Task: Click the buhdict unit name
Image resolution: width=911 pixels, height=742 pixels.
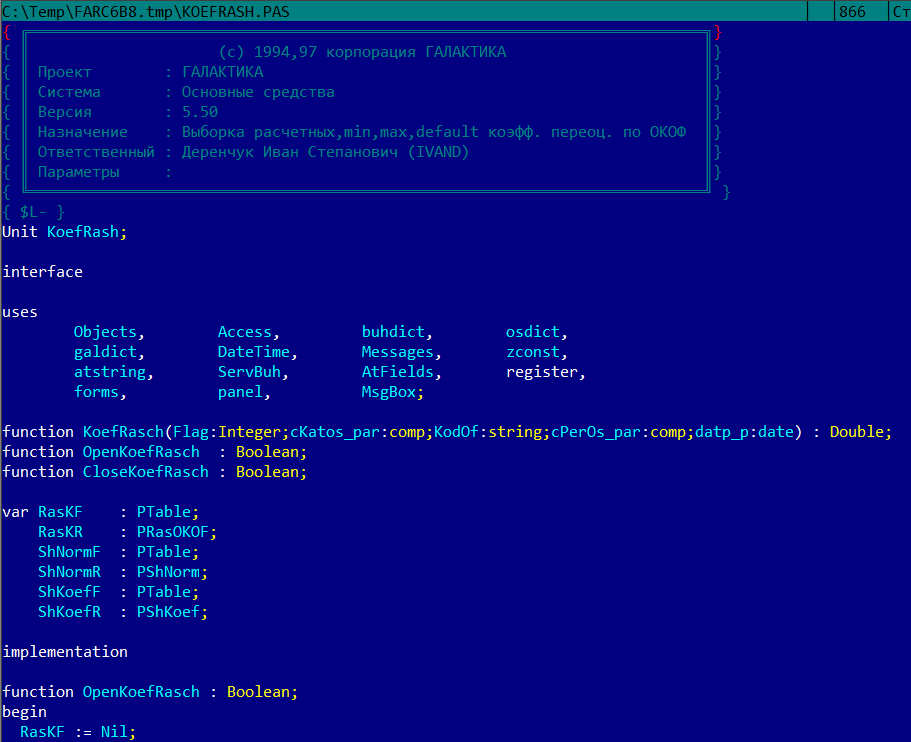Action: point(393,332)
